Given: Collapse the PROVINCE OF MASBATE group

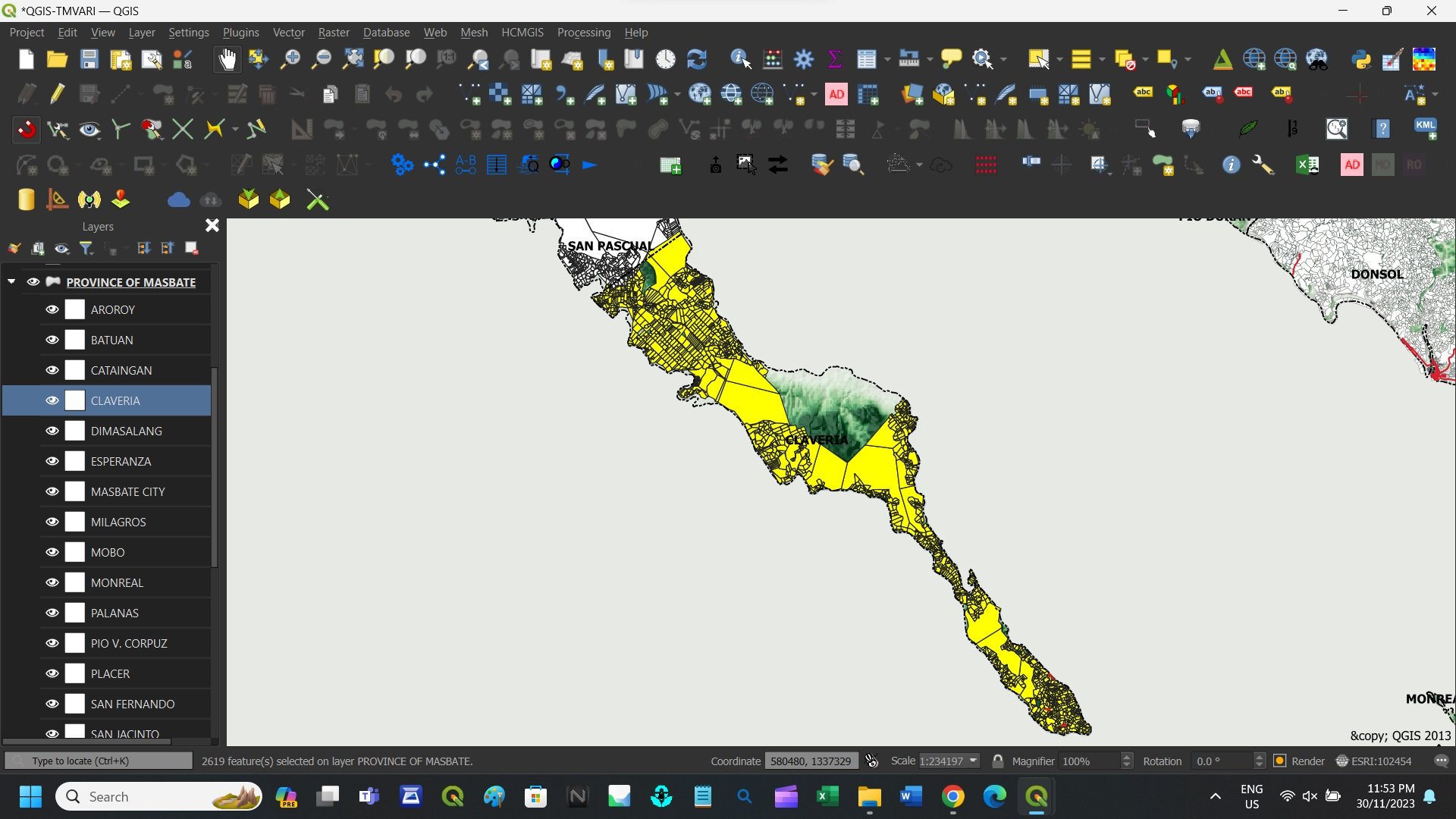Looking at the screenshot, I should click(11, 281).
